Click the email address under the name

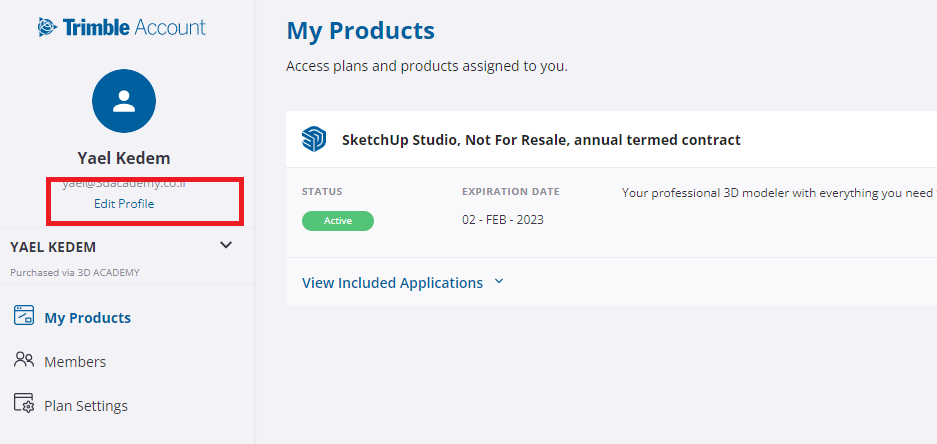124,184
